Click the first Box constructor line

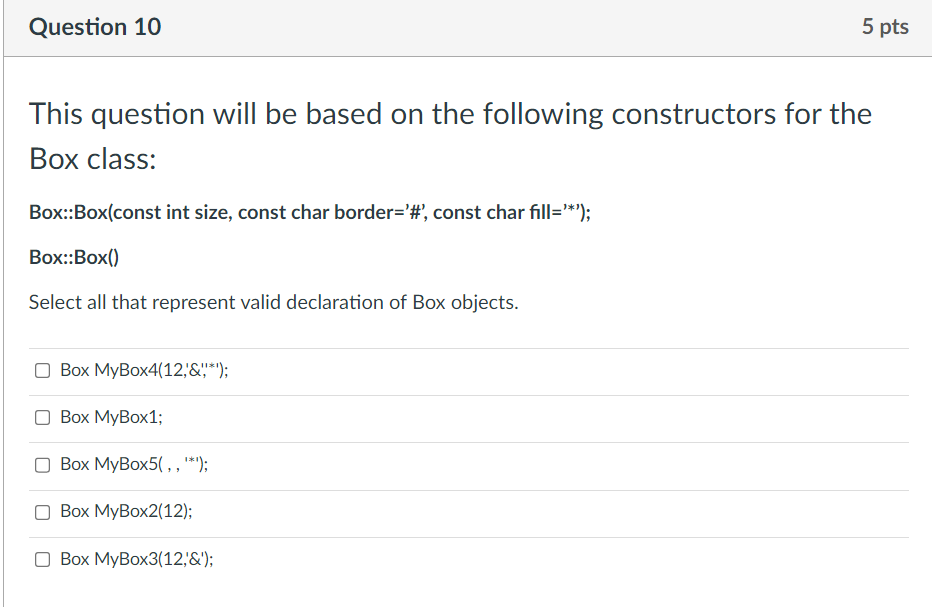click(x=309, y=211)
